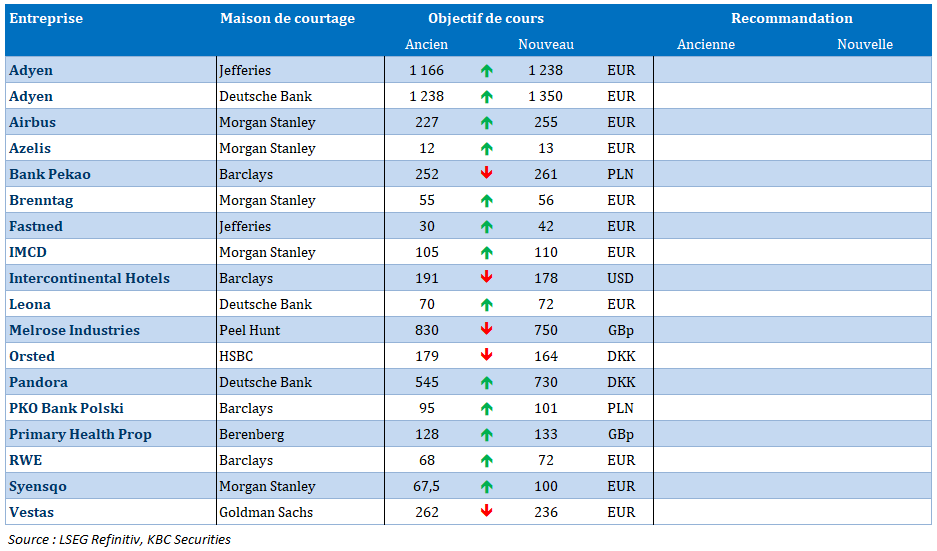Click the PLN currency in Bank Pekao row
The width and height of the screenshot is (937, 551).
point(620,175)
